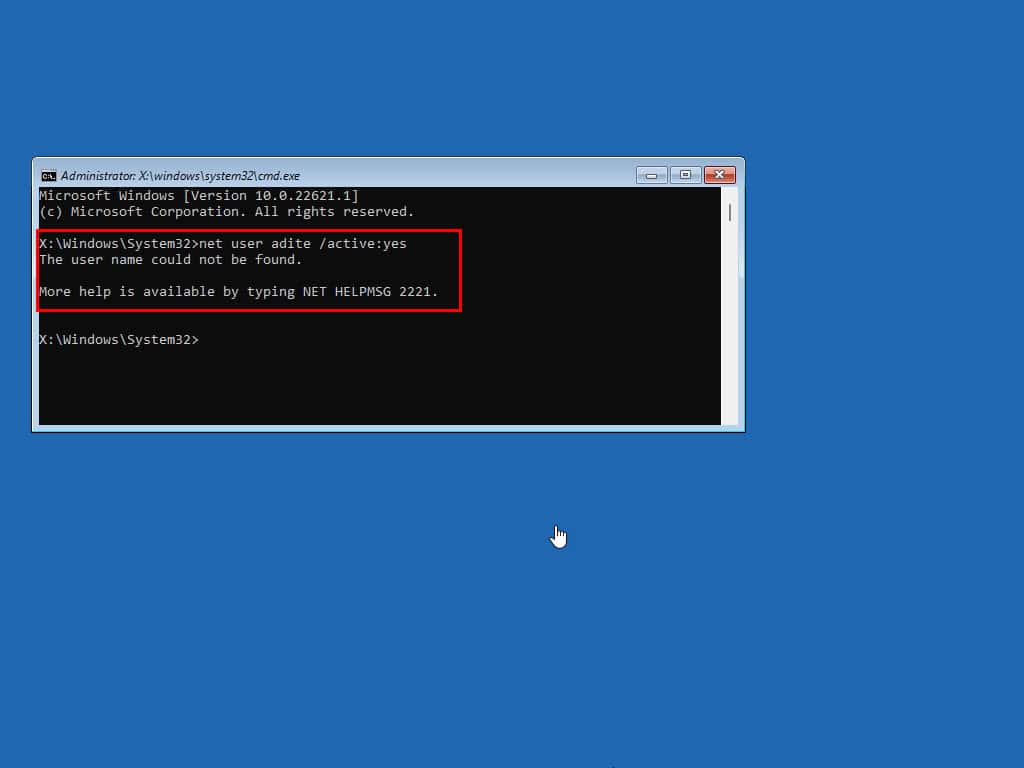Image resolution: width=1024 pixels, height=768 pixels.
Task: Click the 'net user adite /active:yes' command line
Action: (223, 244)
